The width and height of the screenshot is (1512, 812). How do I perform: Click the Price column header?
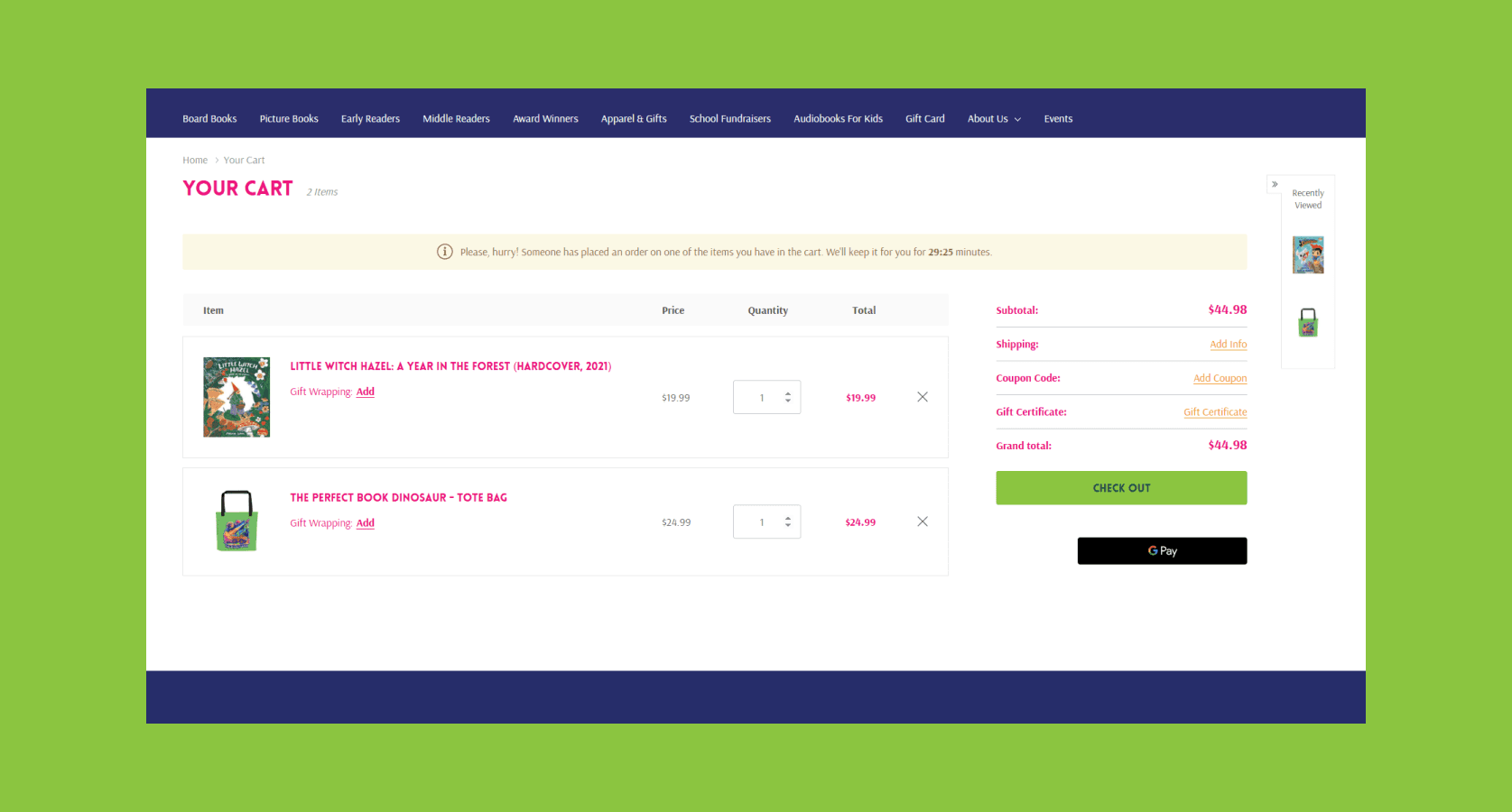point(673,310)
